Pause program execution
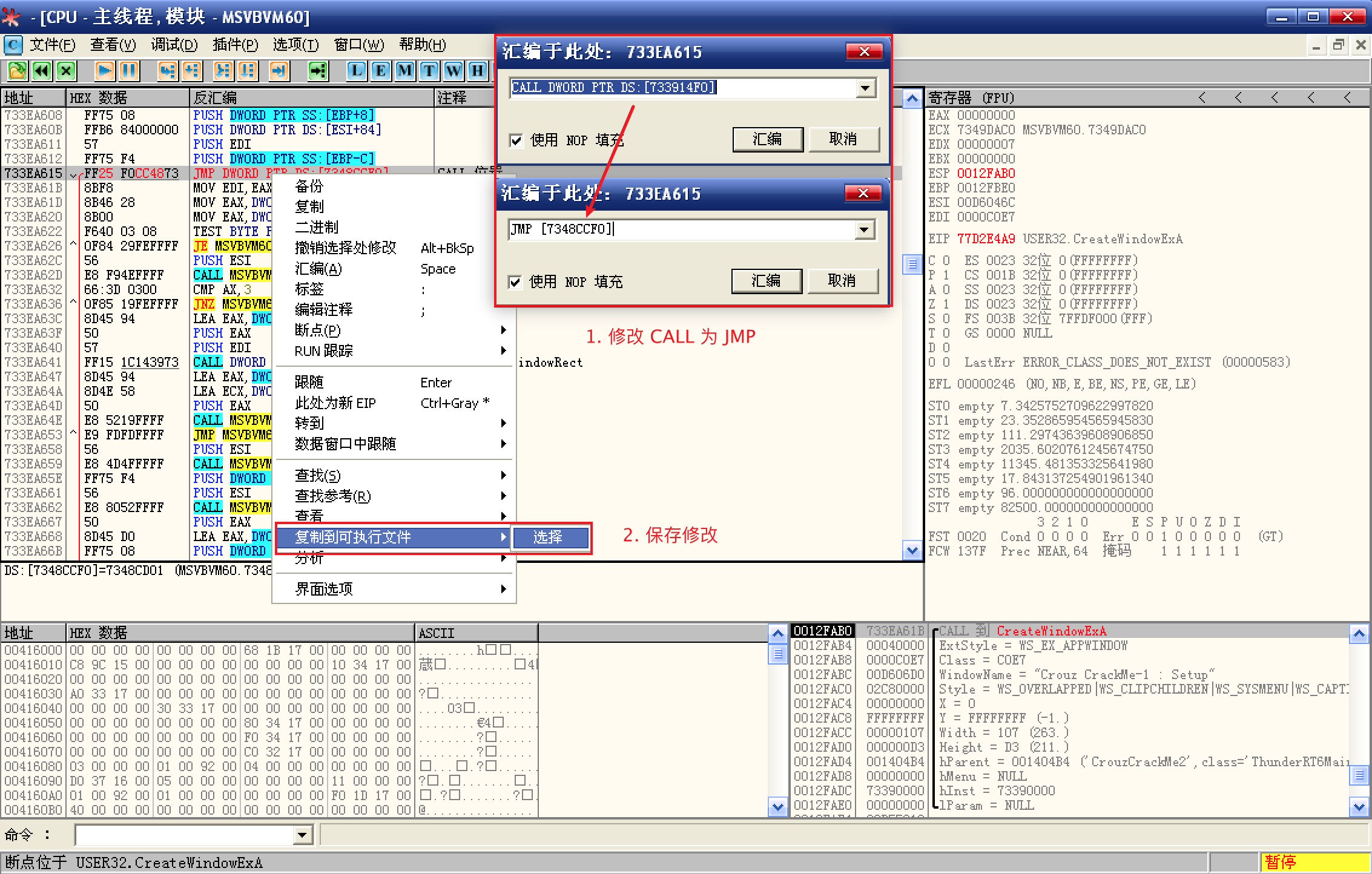 [x=129, y=71]
